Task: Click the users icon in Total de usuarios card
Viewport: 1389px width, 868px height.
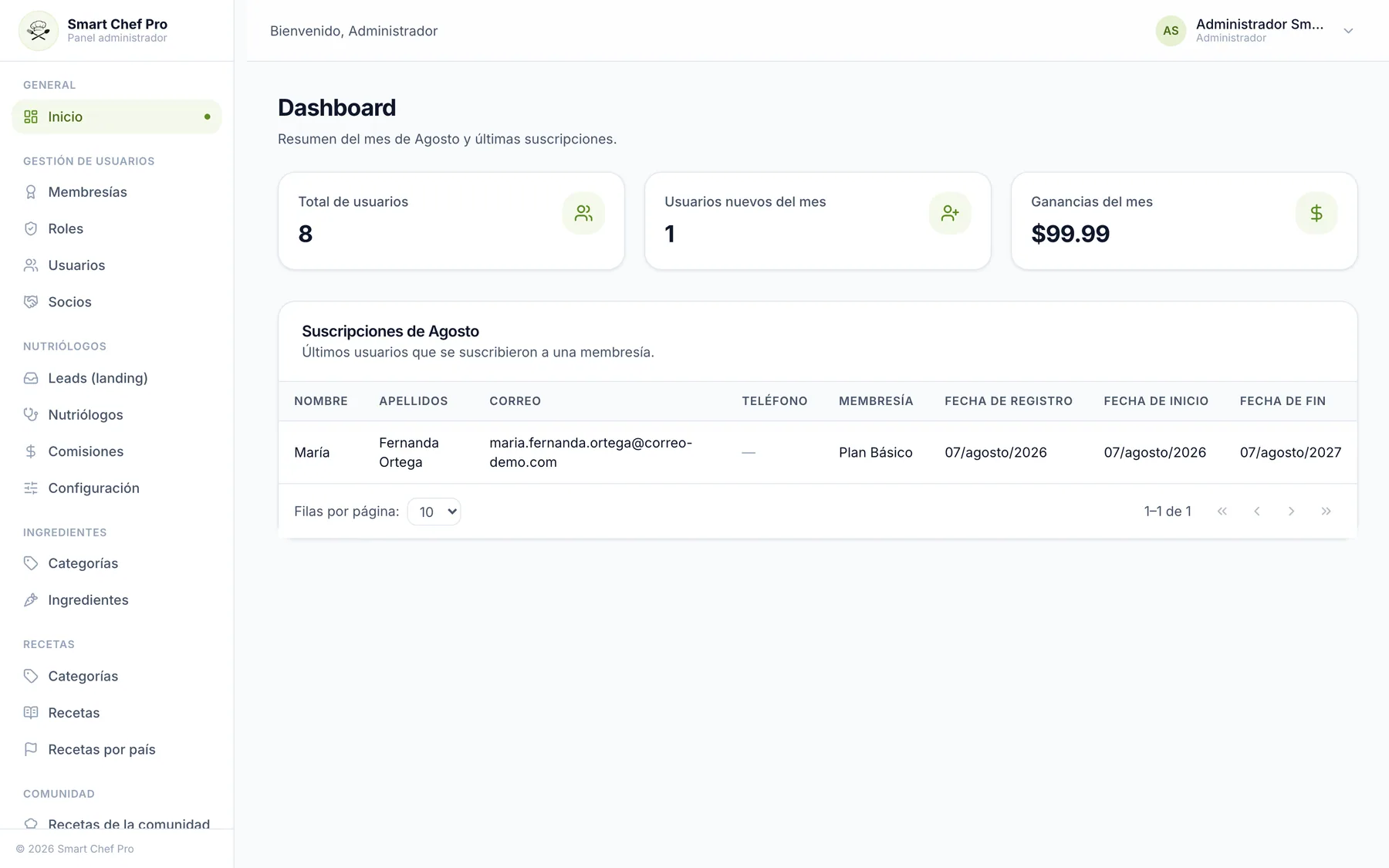Action: coord(583,213)
